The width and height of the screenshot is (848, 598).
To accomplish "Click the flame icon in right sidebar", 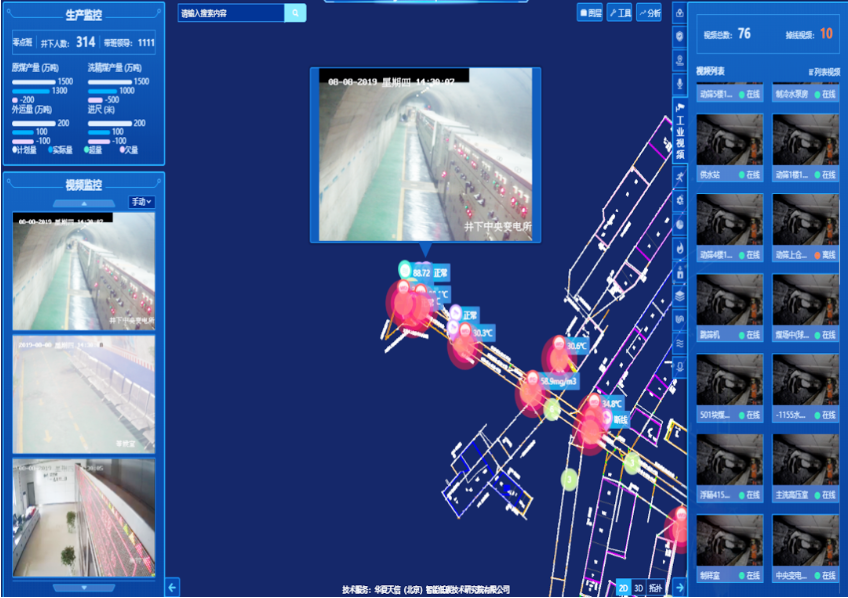I will click(x=680, y=247).
